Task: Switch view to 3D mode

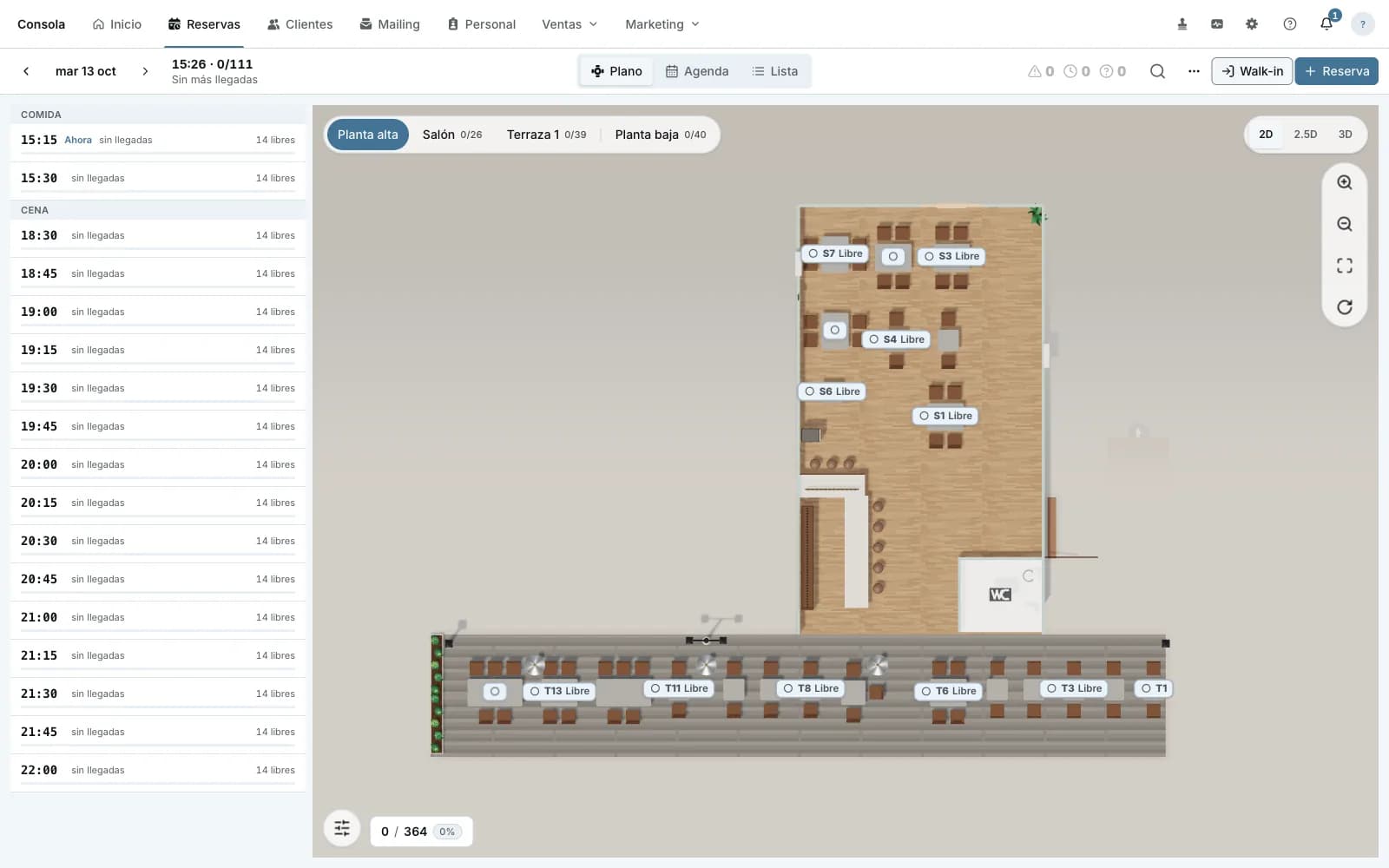Action: 1345,135
